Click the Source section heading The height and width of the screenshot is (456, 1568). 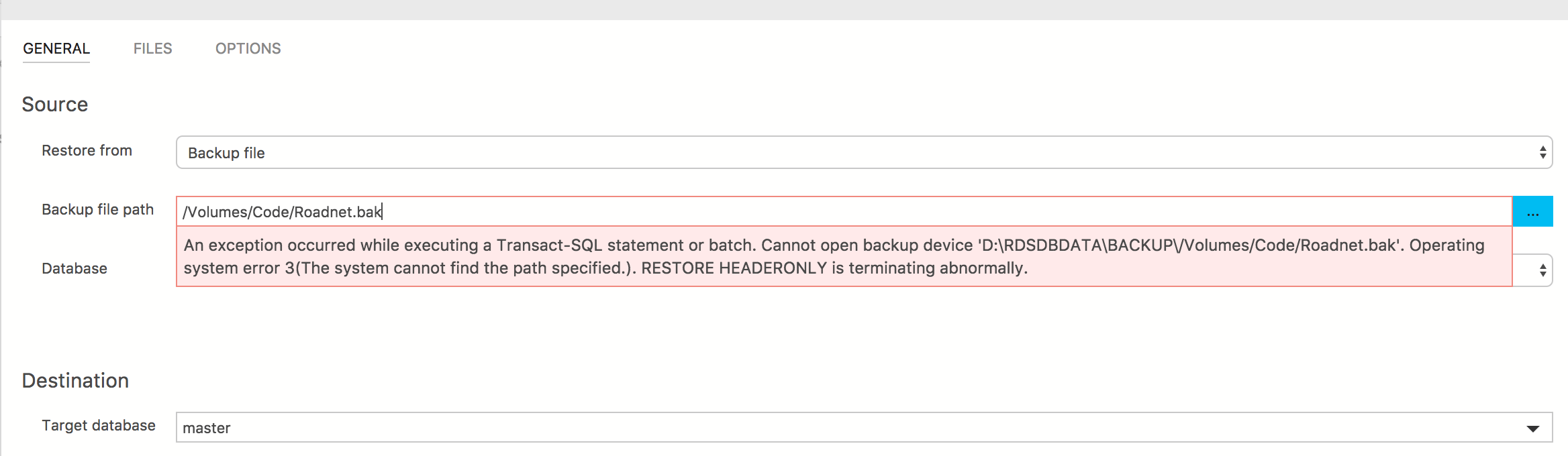[55, 104]
